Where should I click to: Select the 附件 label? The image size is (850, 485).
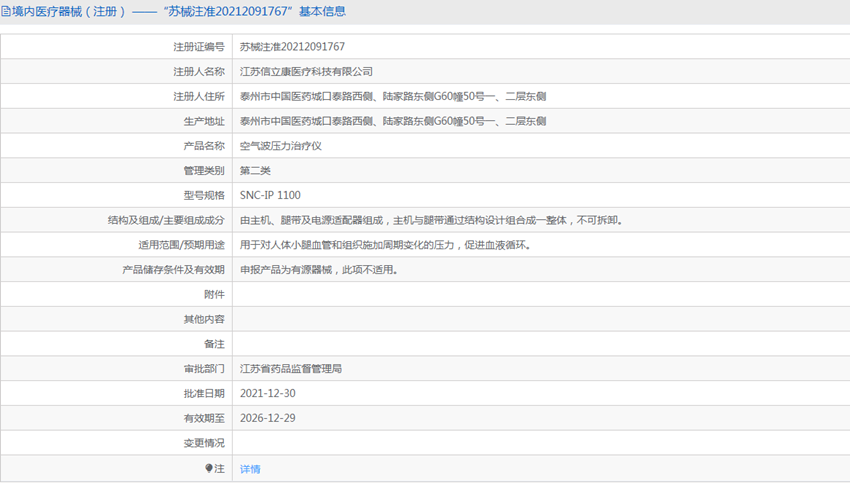pos(214,295)
